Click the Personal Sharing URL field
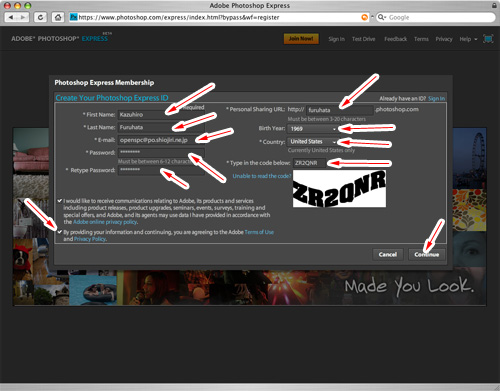The image size is (500, 391). point(339,110)
